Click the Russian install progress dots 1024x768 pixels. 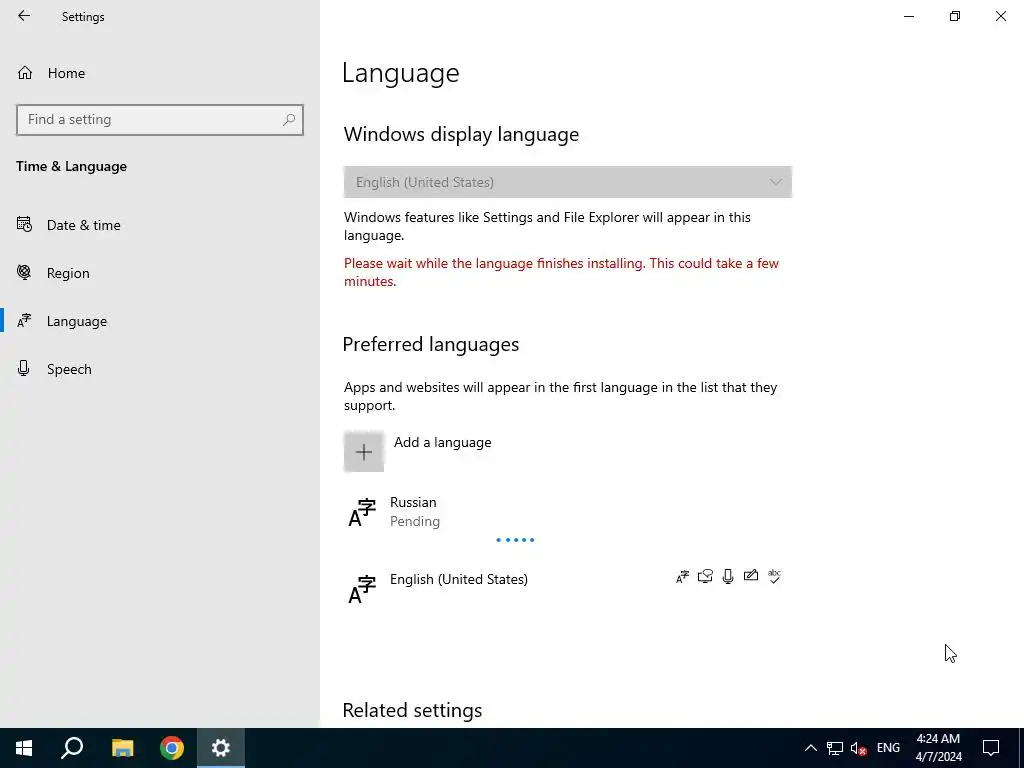pyautogui.click(x=515, y=540)
